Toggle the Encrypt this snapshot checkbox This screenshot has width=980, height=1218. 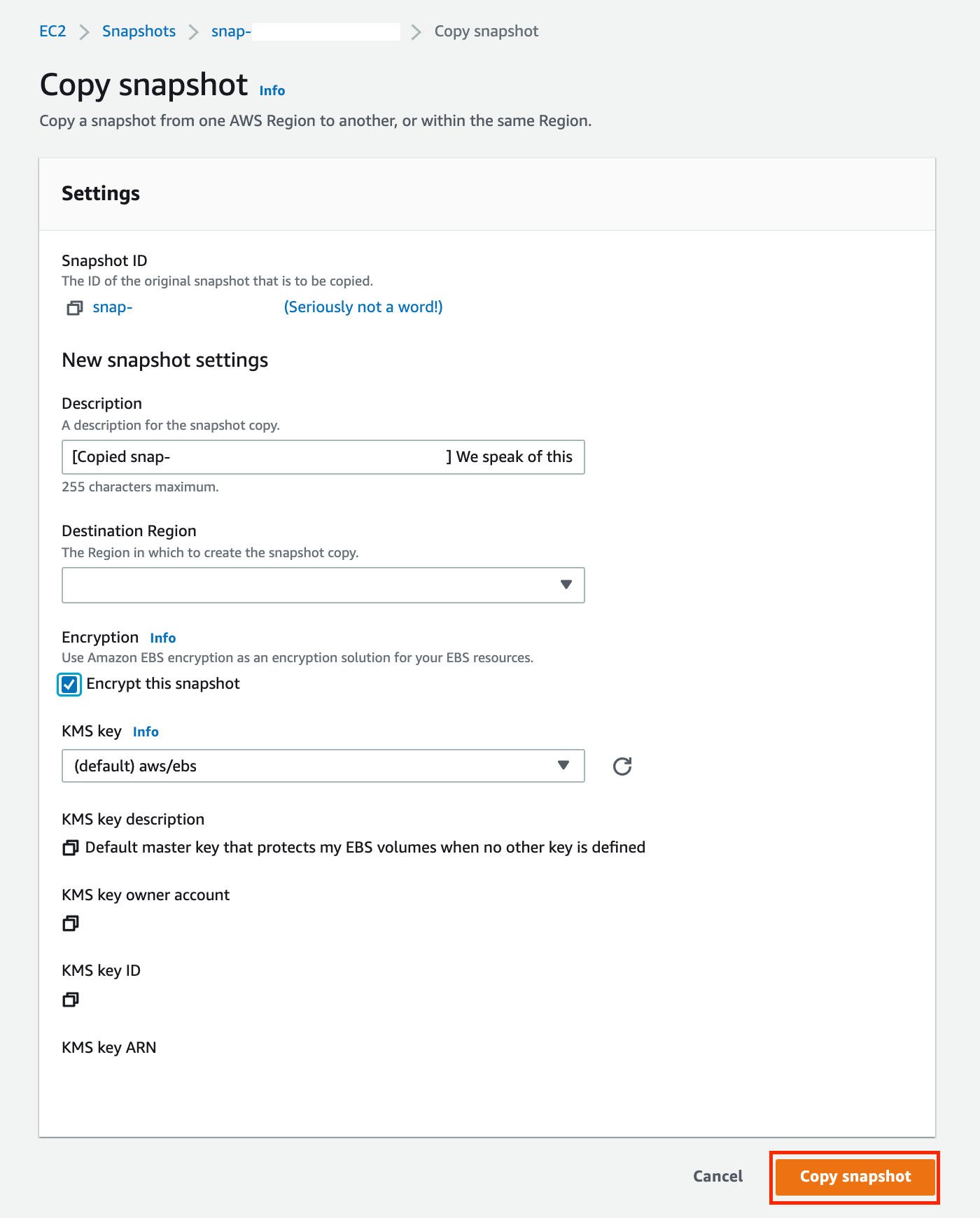click(x=69, y=684)
